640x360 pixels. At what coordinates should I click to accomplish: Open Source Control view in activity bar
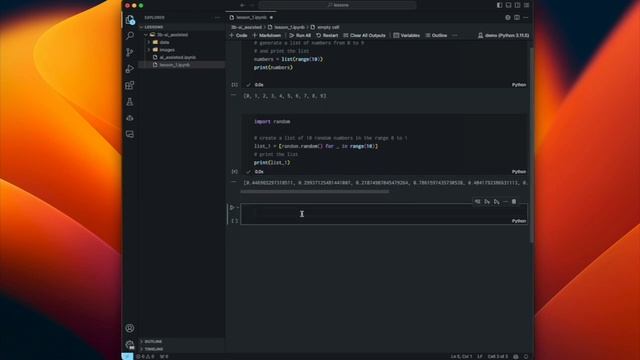130,52
